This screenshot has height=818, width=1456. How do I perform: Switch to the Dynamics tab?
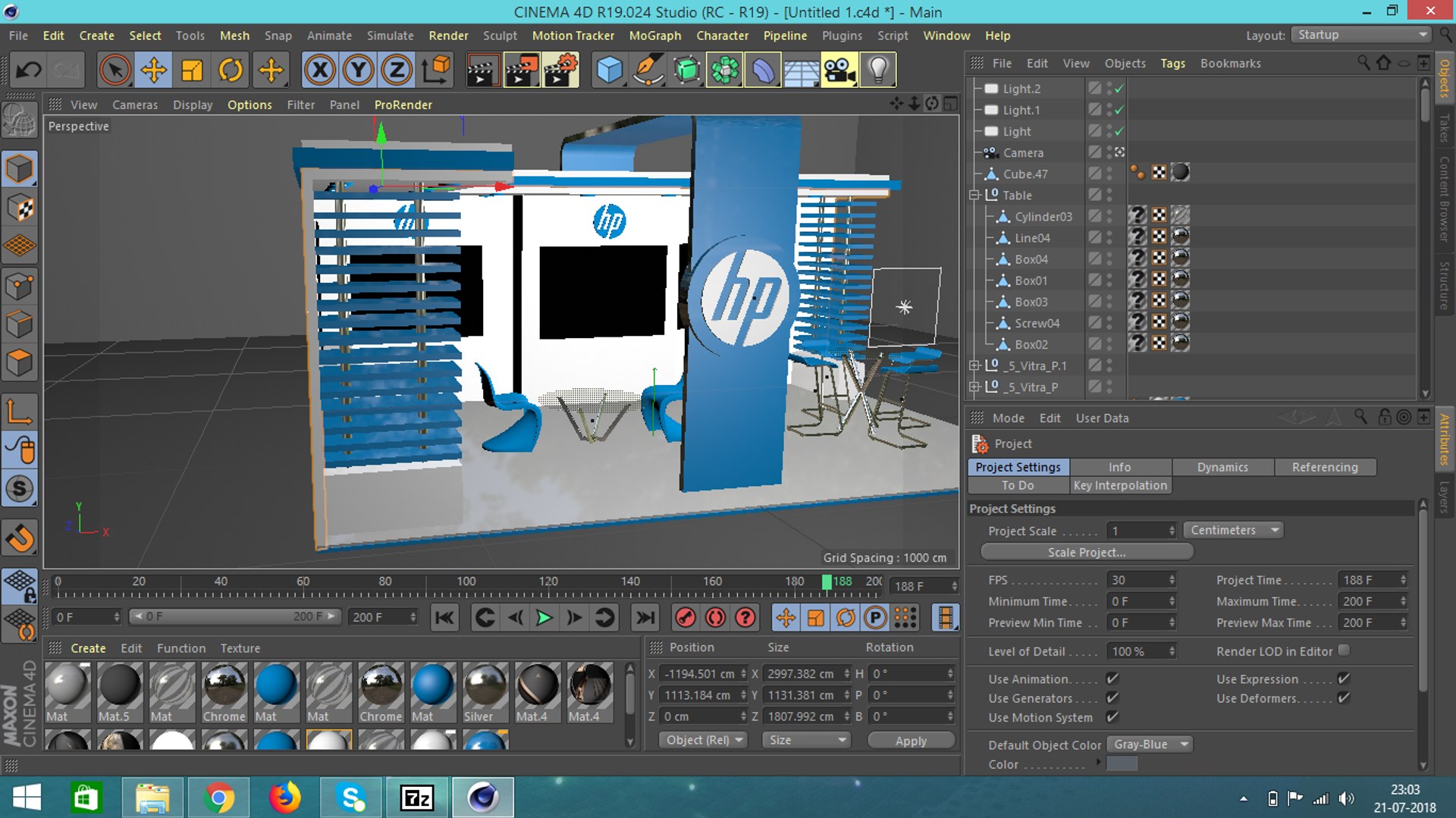(1222, 467)
